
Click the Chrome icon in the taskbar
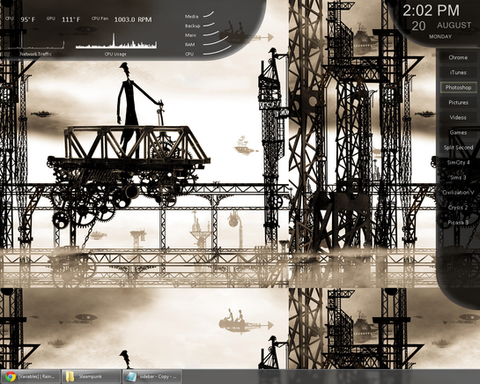(x=10, y=377)
